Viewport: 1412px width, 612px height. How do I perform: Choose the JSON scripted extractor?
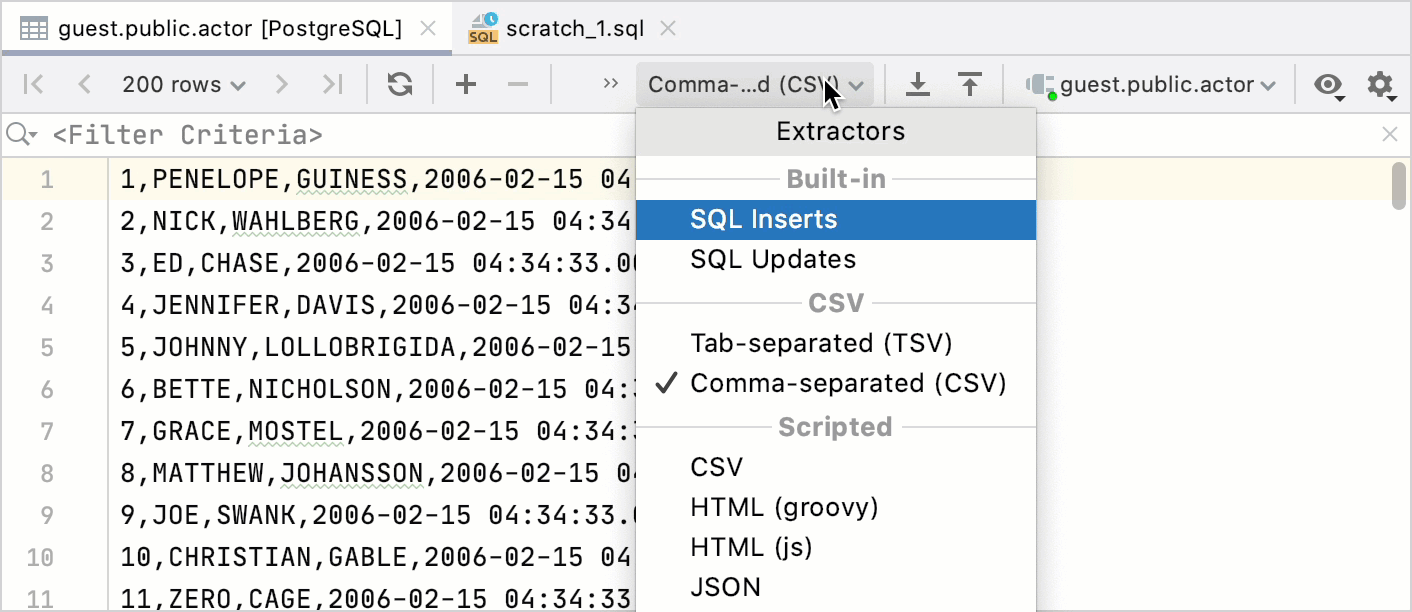[725, 587]
